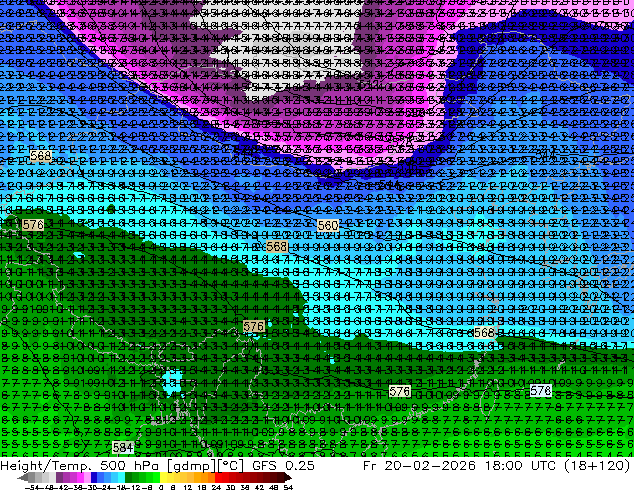Click the 584 contour label near bottom
Viewport: 634px width, 490px height.
pyautogui.click(x=123, y=448)
